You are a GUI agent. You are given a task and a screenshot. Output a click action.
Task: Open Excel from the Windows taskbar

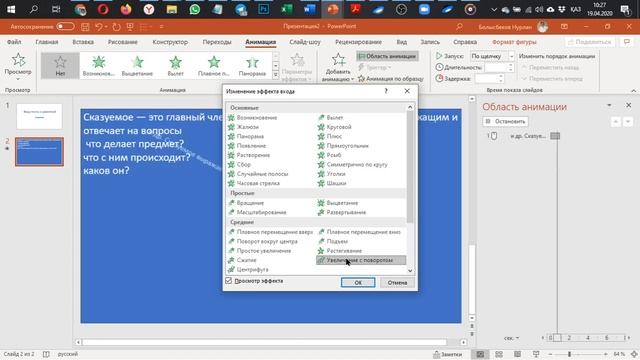click(x=287, y=9)
